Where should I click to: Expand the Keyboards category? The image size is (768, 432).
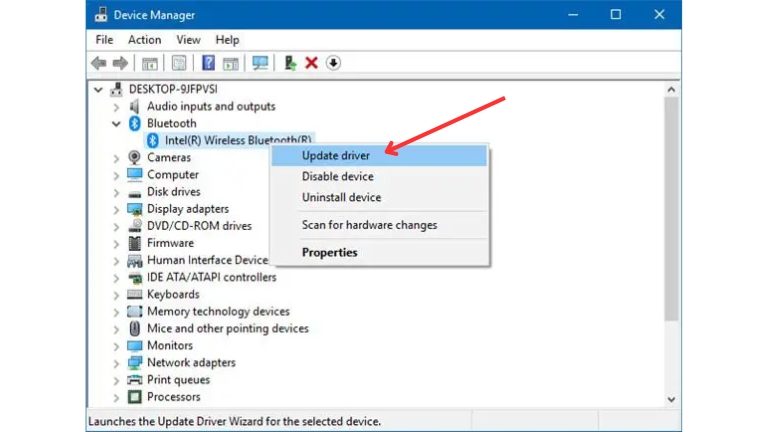click(x=116, y=295)
